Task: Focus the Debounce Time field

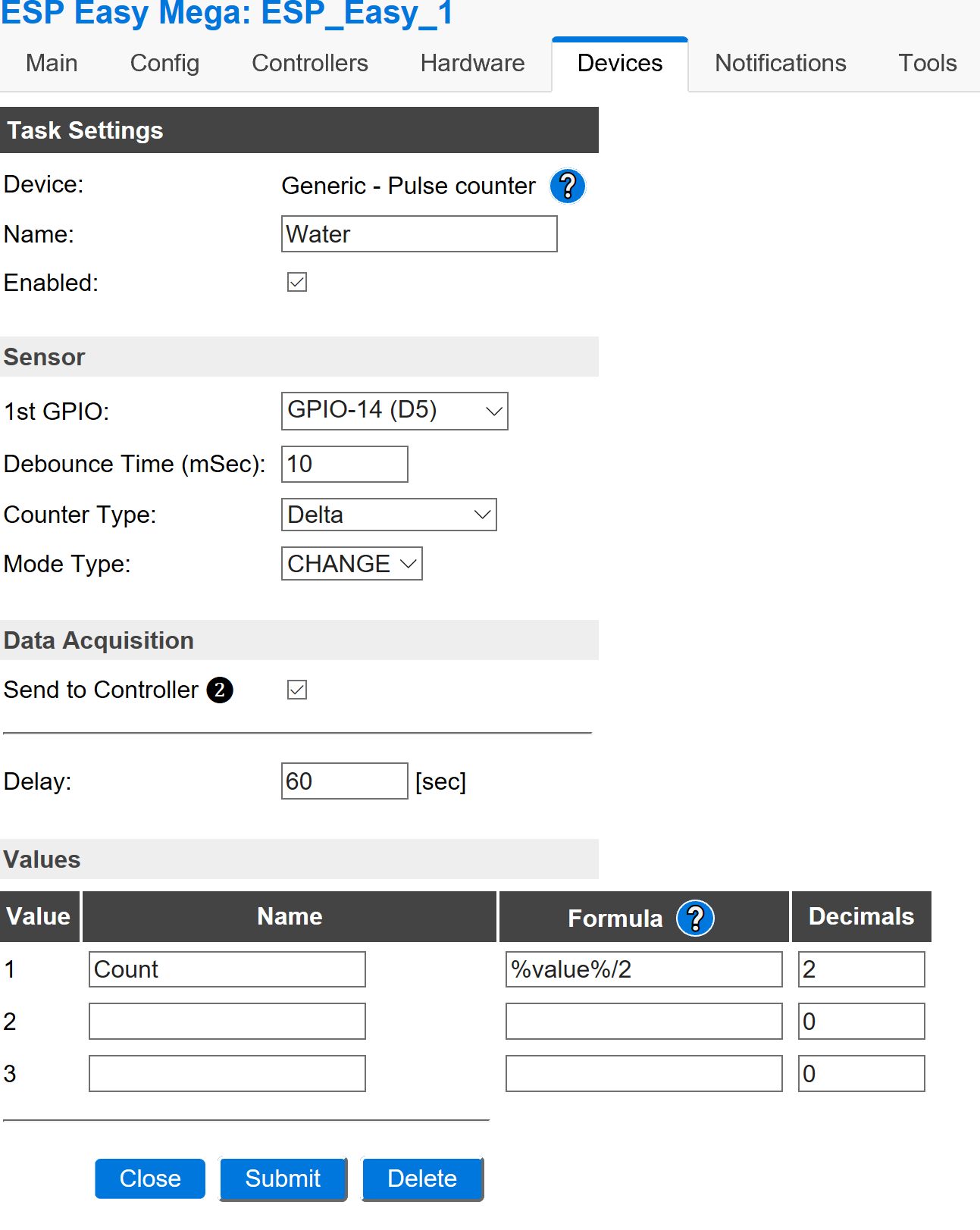Action: click(x=345, y=464)
